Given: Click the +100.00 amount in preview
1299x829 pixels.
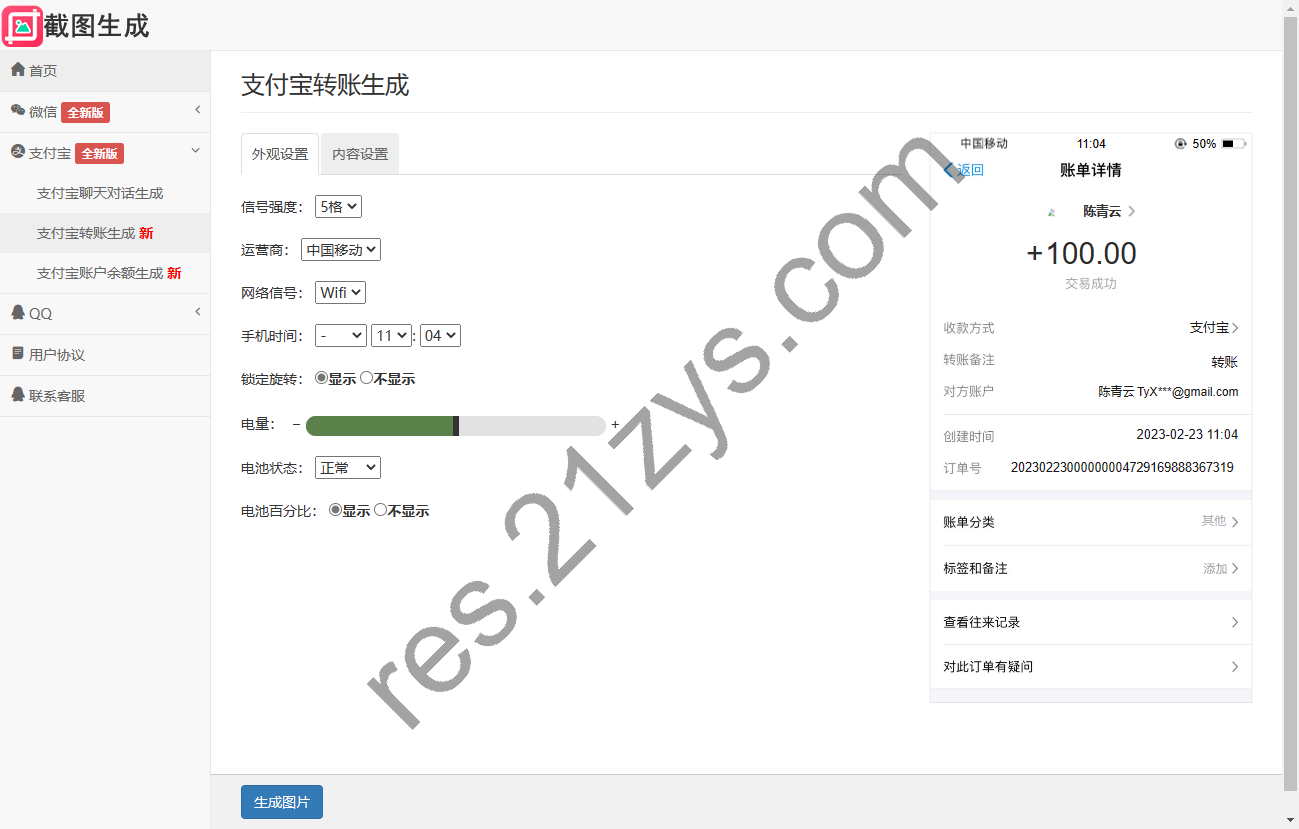Looking at the screenshot, I should click(1082, 253).
